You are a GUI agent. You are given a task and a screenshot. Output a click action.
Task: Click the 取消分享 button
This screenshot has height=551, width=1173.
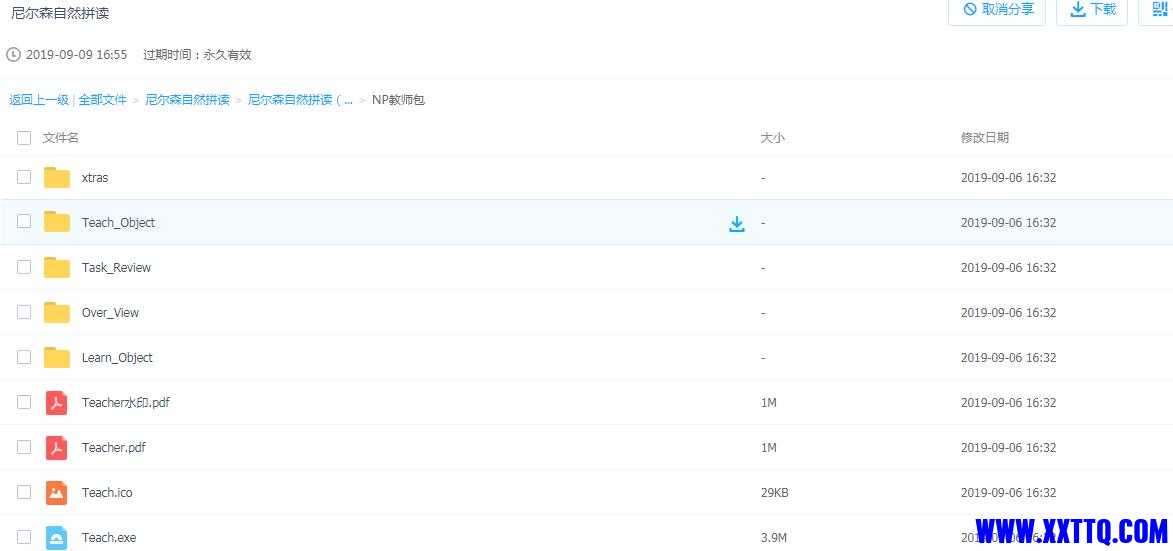997,9
